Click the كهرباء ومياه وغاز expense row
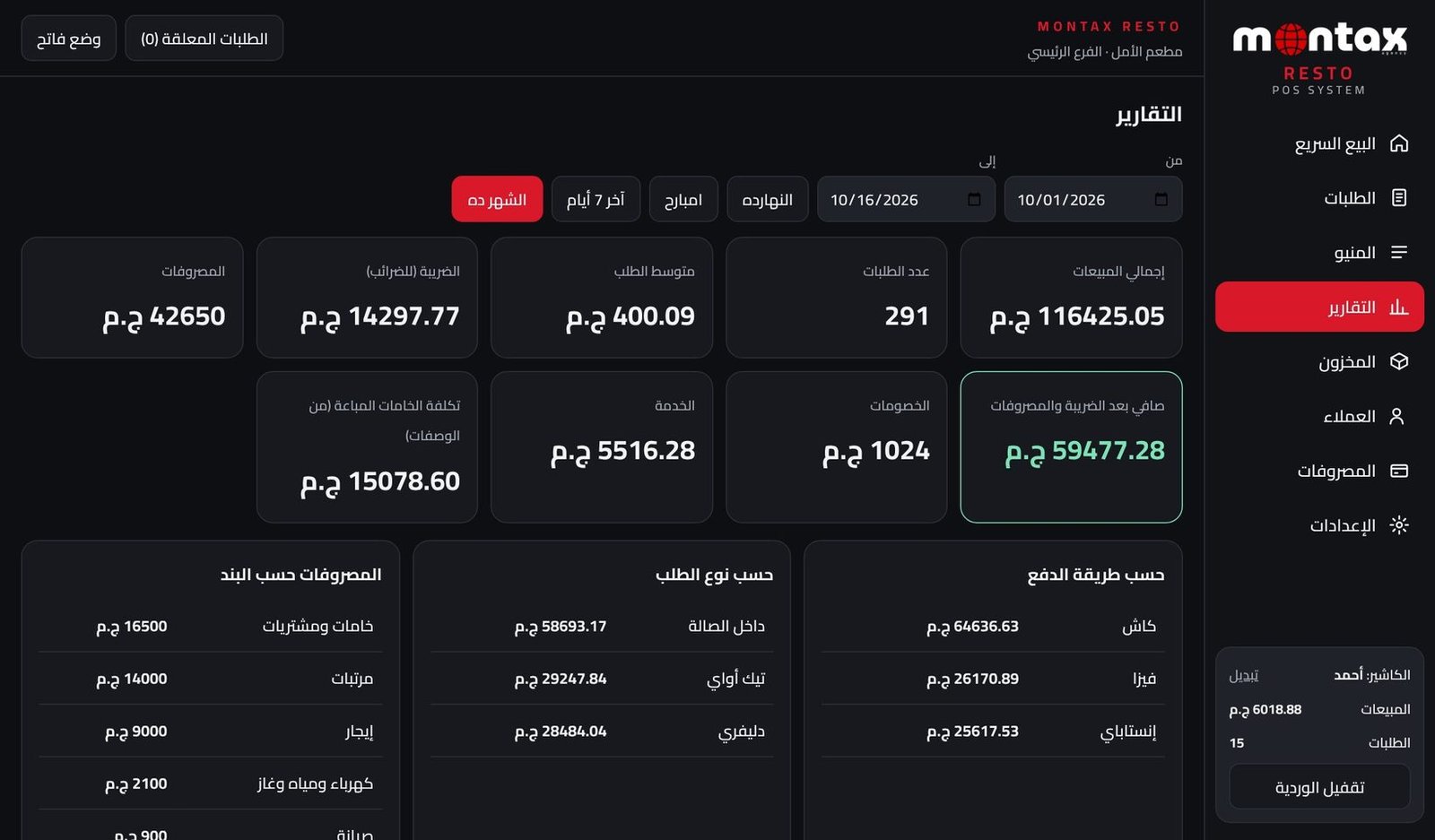 coord(211,784)
